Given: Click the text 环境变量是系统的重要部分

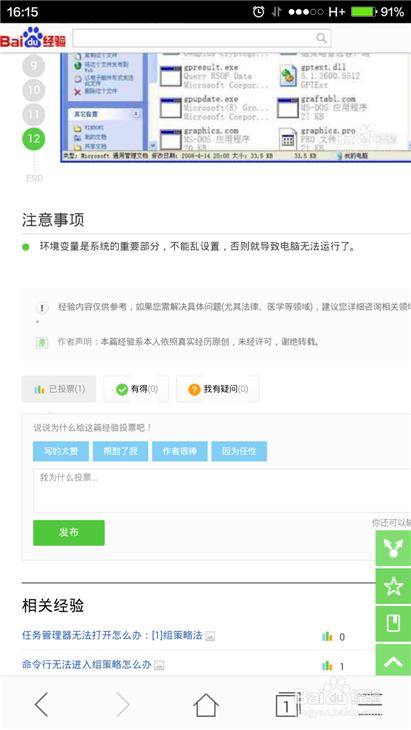Looking at the screenshot, I should (100, 246).
